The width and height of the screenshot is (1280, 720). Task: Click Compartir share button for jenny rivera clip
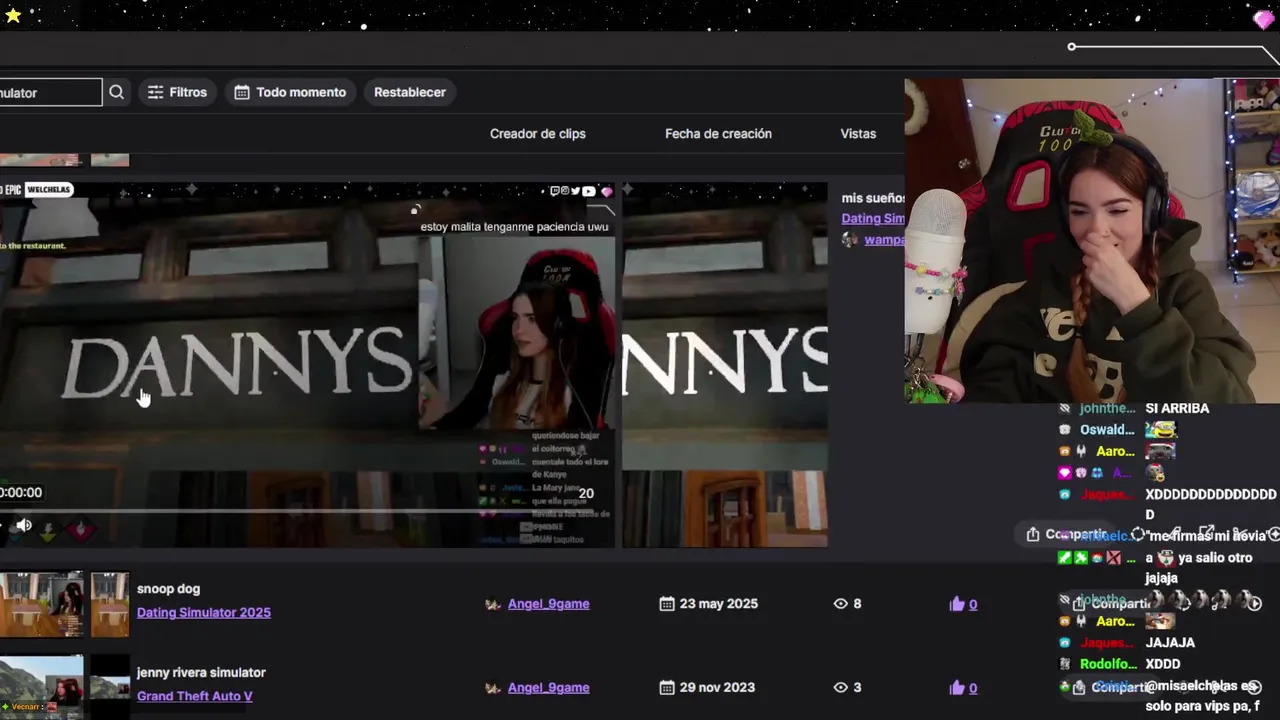pos(1110,688)
